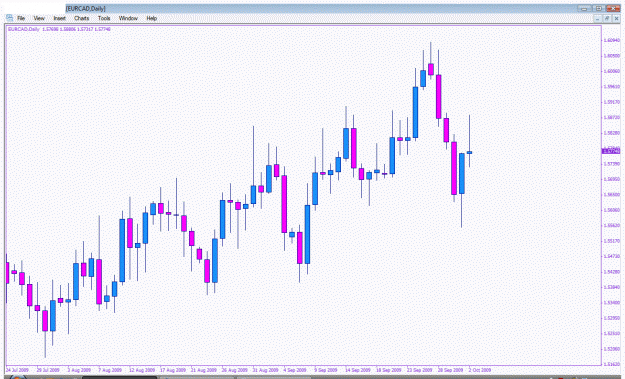Image resolution: width=625 pixels, height=379 pixels.
Task: Click the last small blue candle on the right
Action: point(470,152)
